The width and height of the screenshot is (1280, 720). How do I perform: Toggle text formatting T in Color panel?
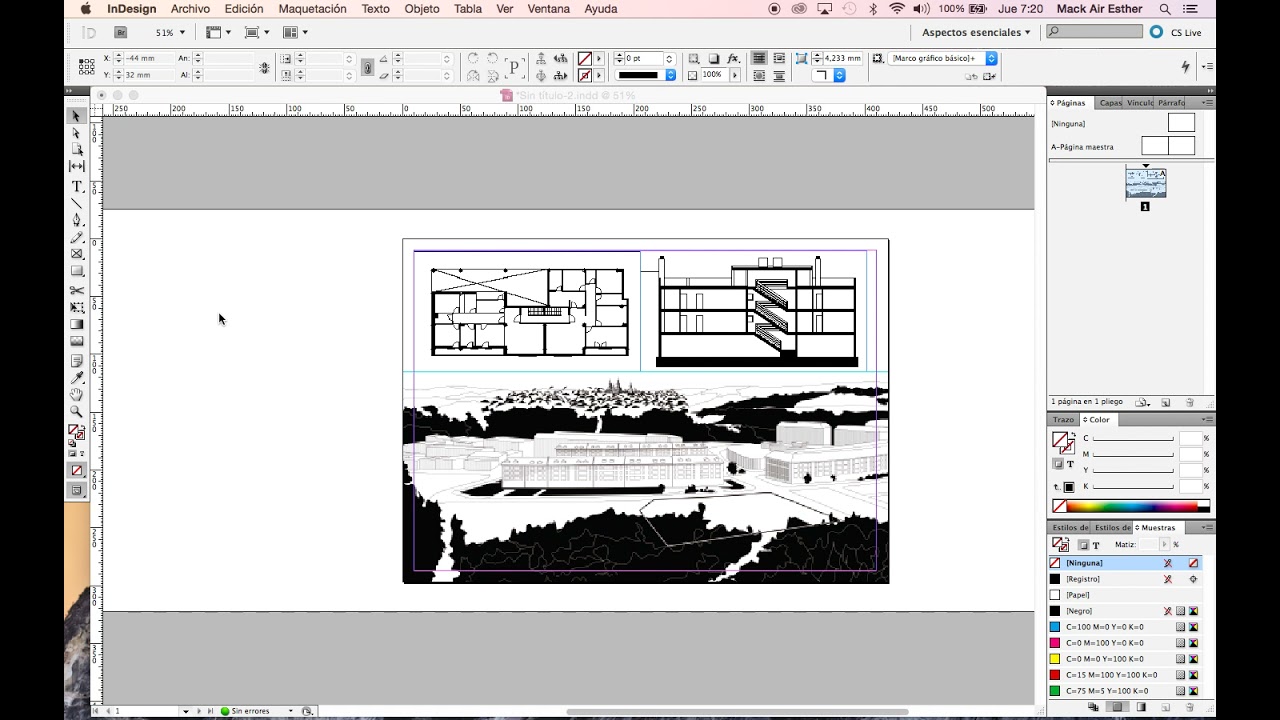[1070, 464]
